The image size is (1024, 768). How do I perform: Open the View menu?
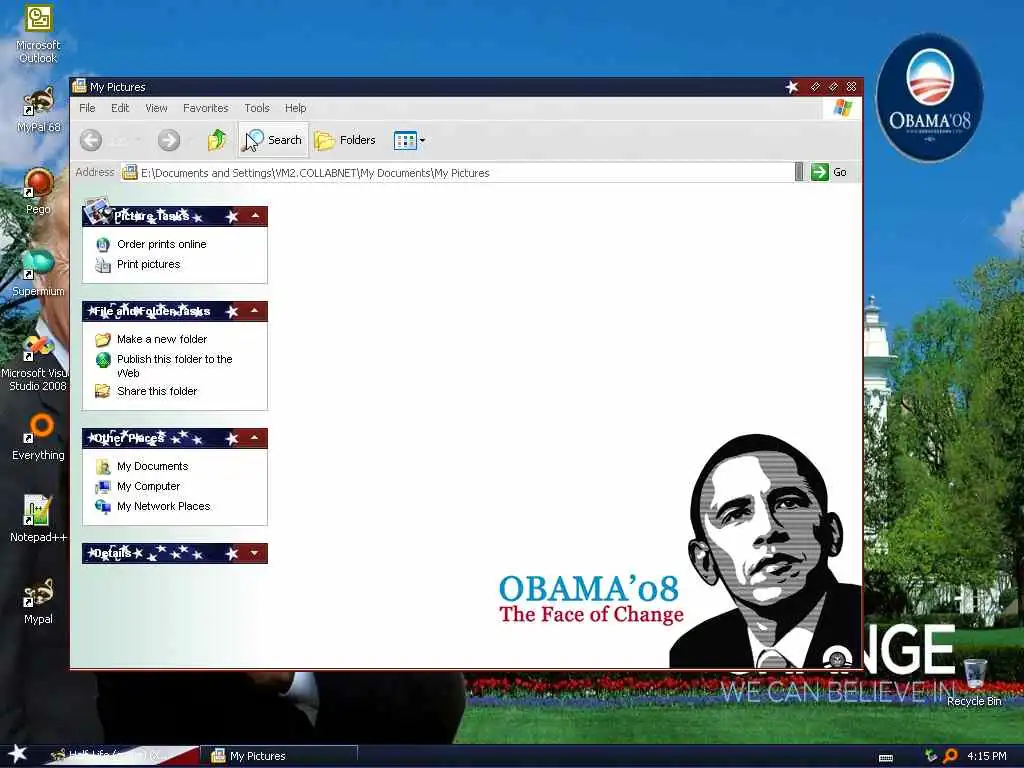[156, 108]
